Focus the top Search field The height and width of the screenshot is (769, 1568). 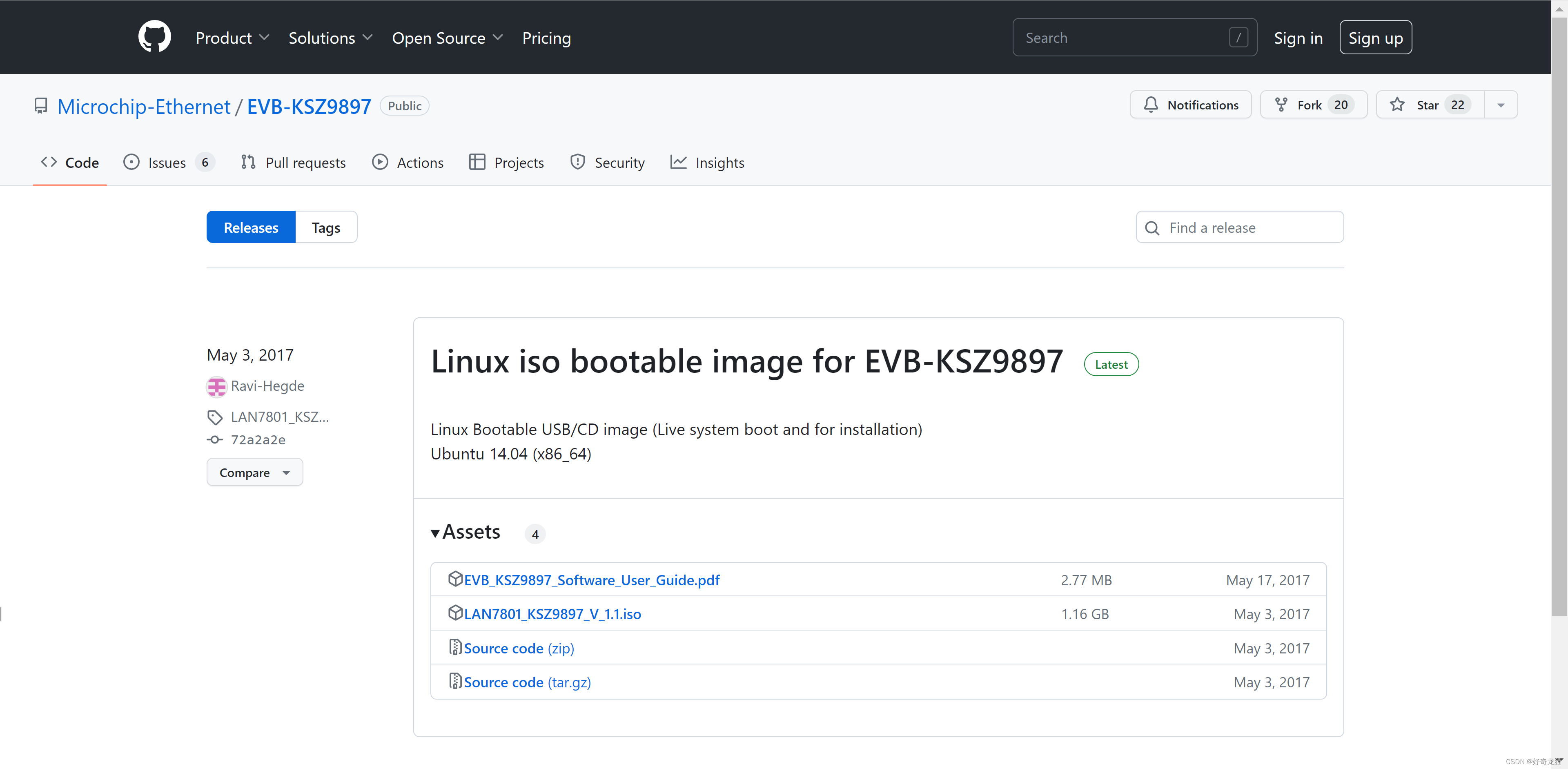click(1134, 38)
